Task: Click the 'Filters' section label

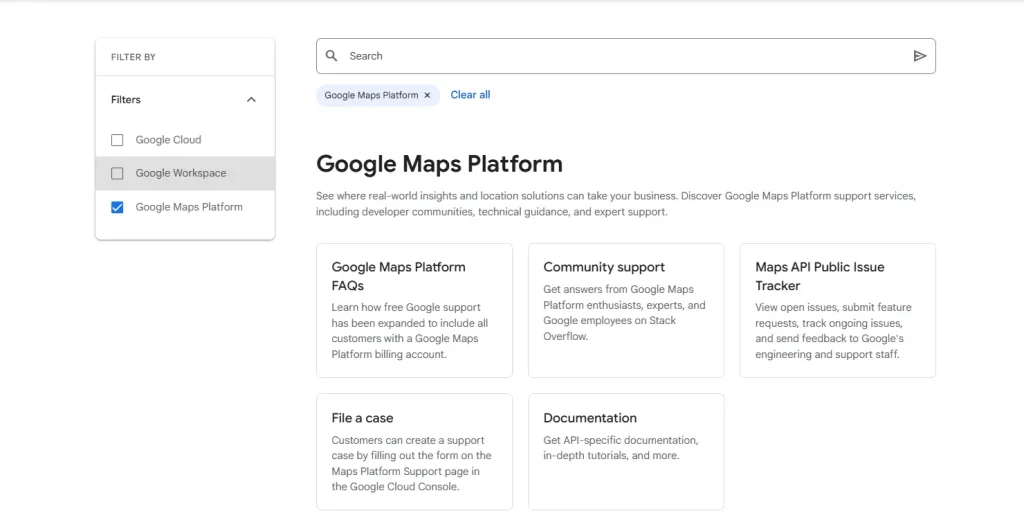Action: (x=125, y=100)
